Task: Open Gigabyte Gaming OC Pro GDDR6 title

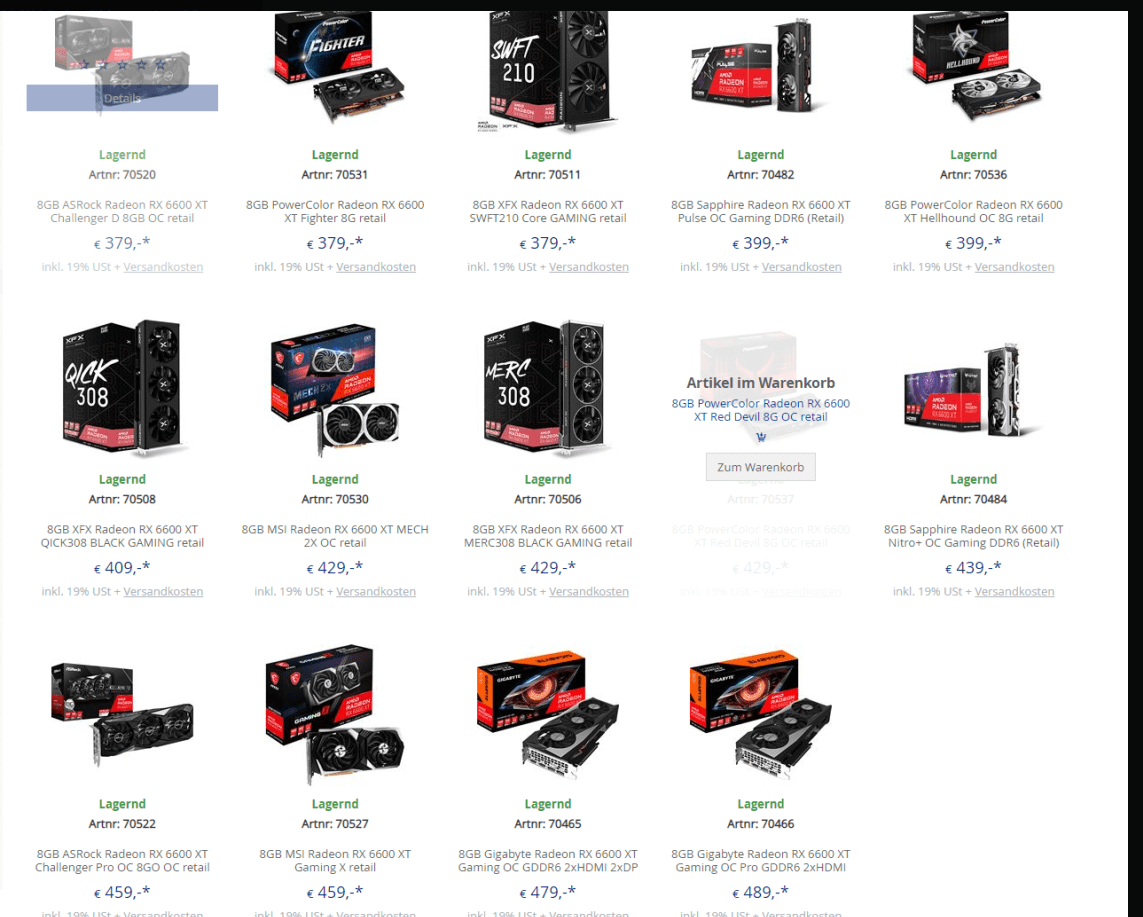Action: point(760,860)
